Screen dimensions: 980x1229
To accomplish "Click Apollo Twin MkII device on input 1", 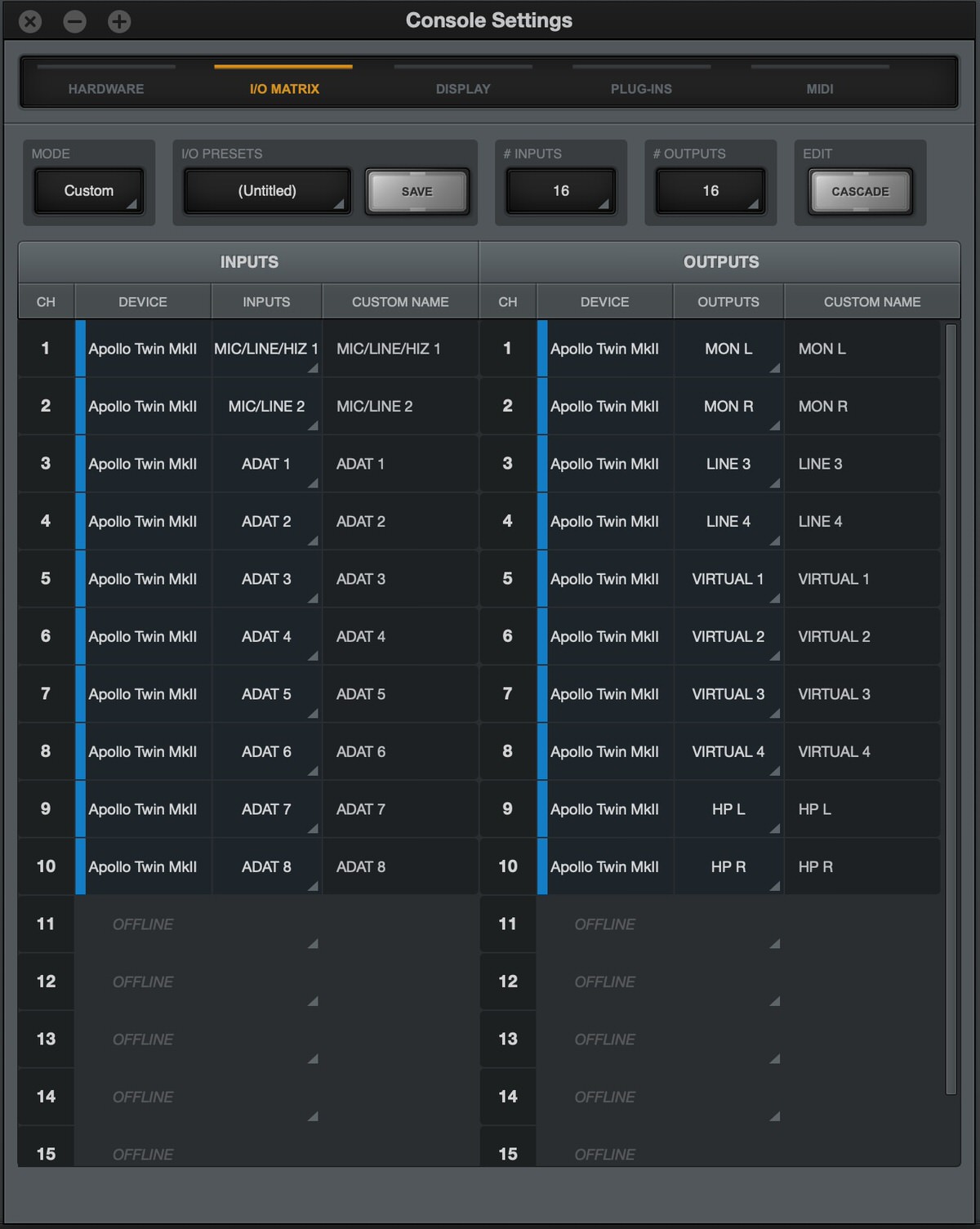I will [143, 349].
